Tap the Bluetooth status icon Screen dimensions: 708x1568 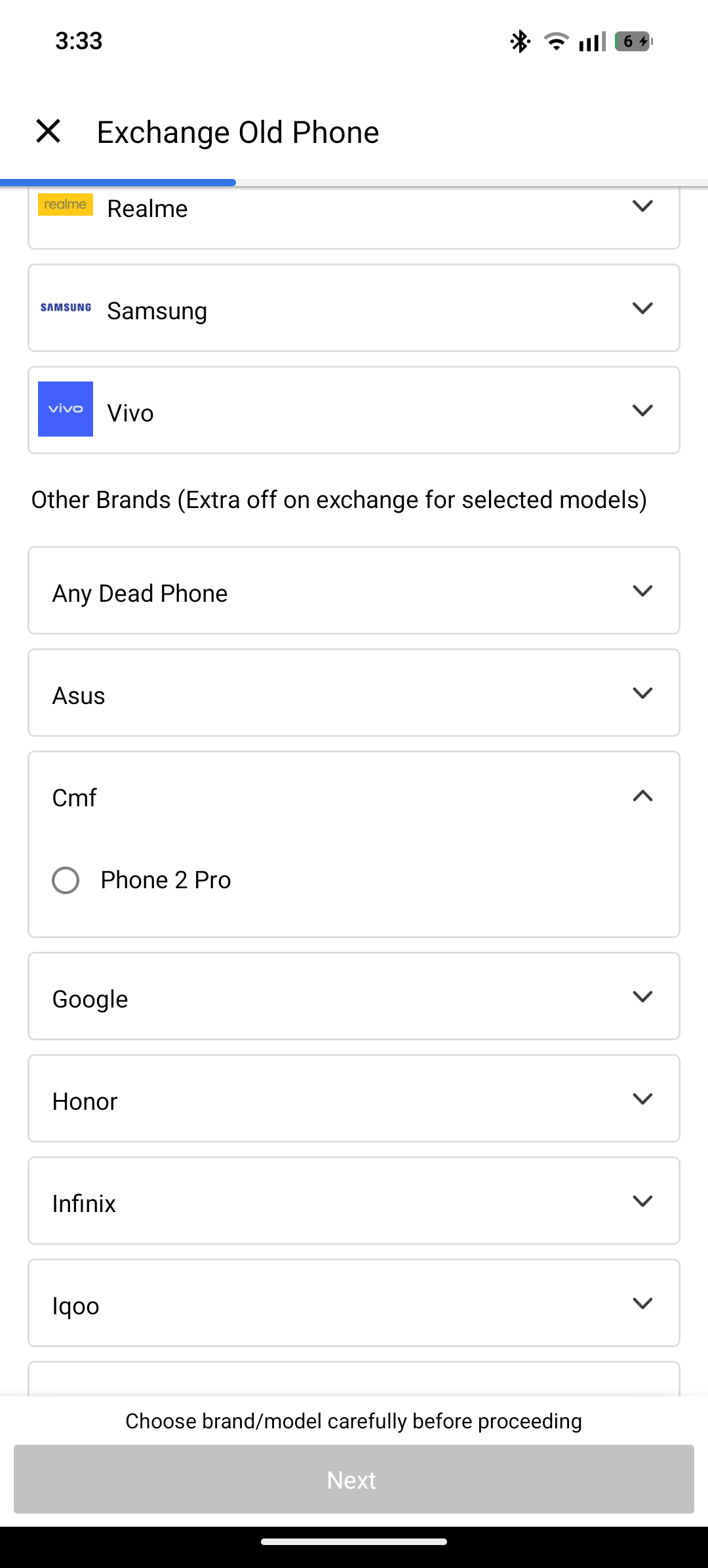pyautogui.click(x=520, y=41)
